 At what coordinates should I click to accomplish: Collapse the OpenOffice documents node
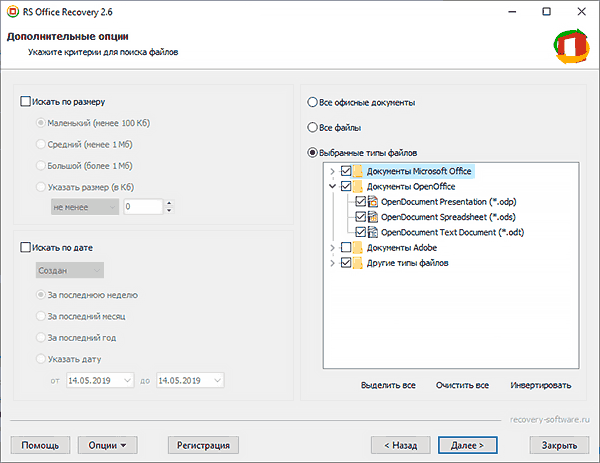click(x=332, y=186)
